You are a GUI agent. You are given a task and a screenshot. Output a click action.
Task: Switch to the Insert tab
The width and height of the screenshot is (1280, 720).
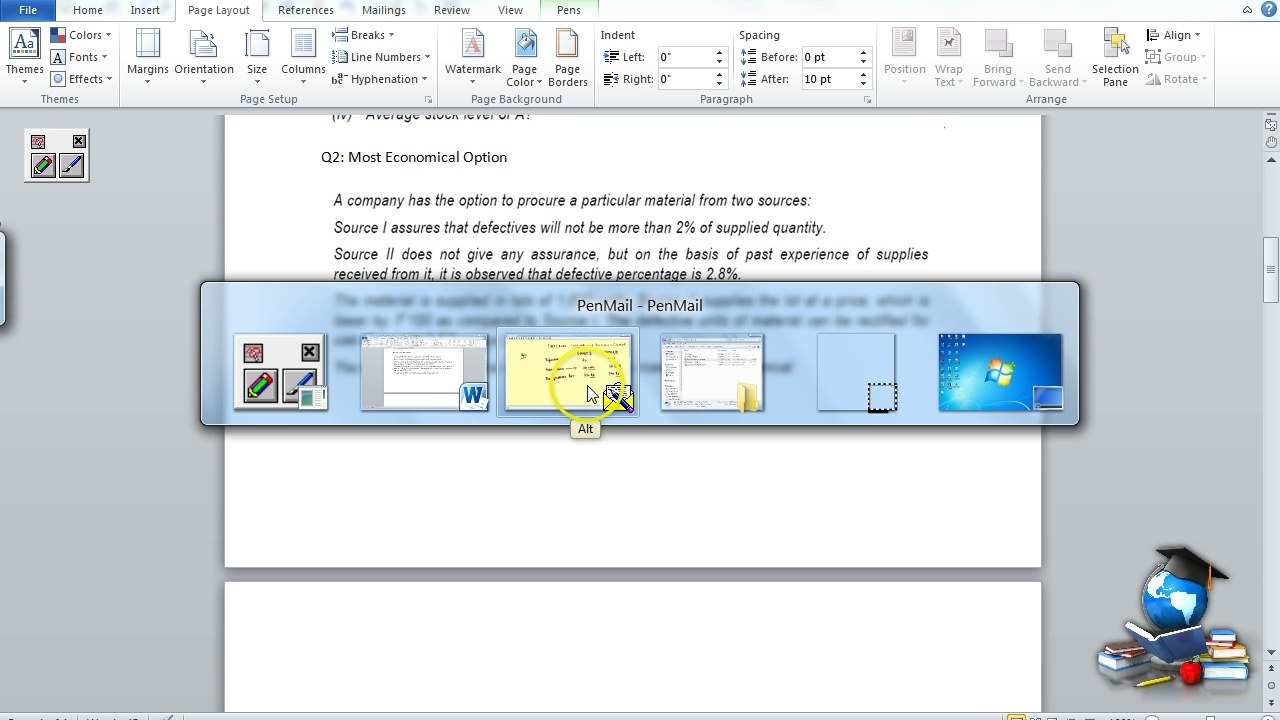coord(145,10)
